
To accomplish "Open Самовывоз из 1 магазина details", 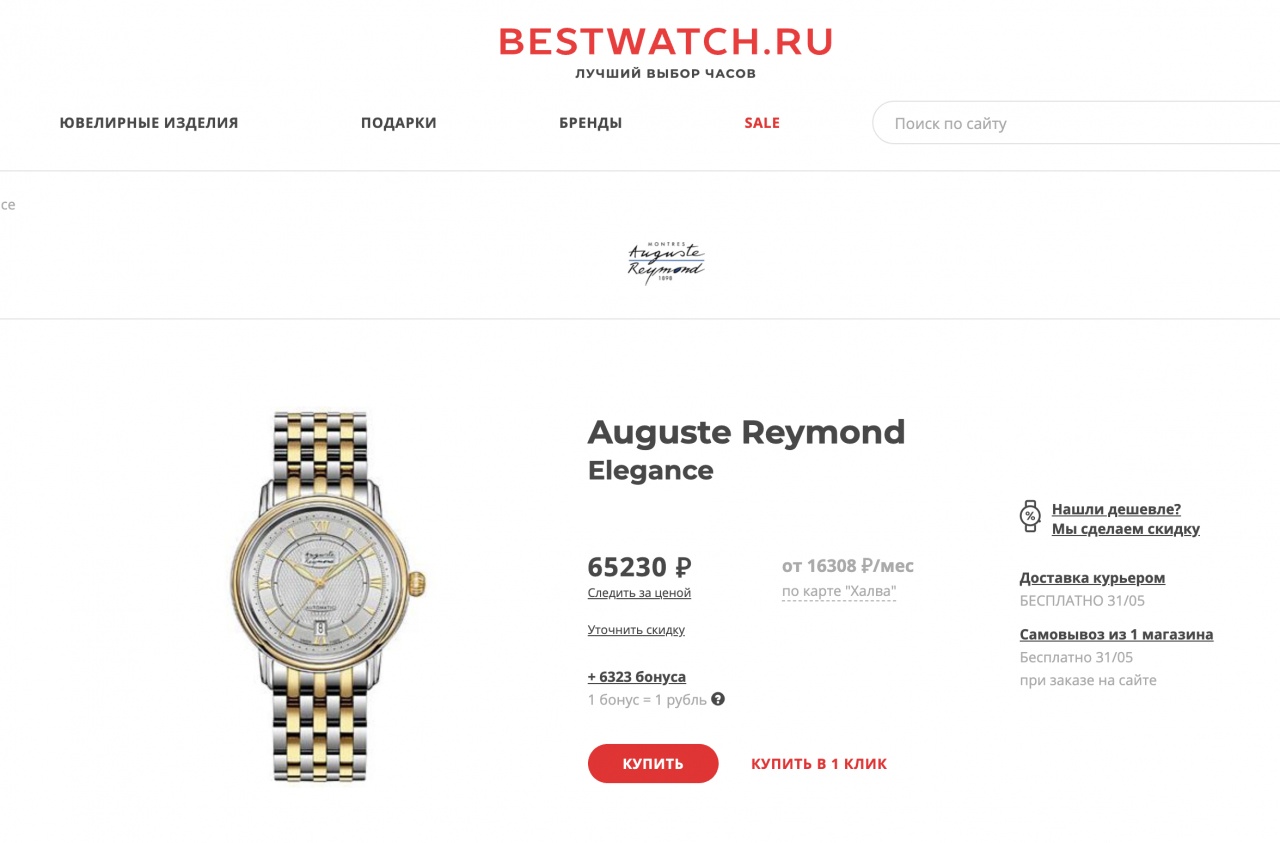I will [x=1116, y=635].
